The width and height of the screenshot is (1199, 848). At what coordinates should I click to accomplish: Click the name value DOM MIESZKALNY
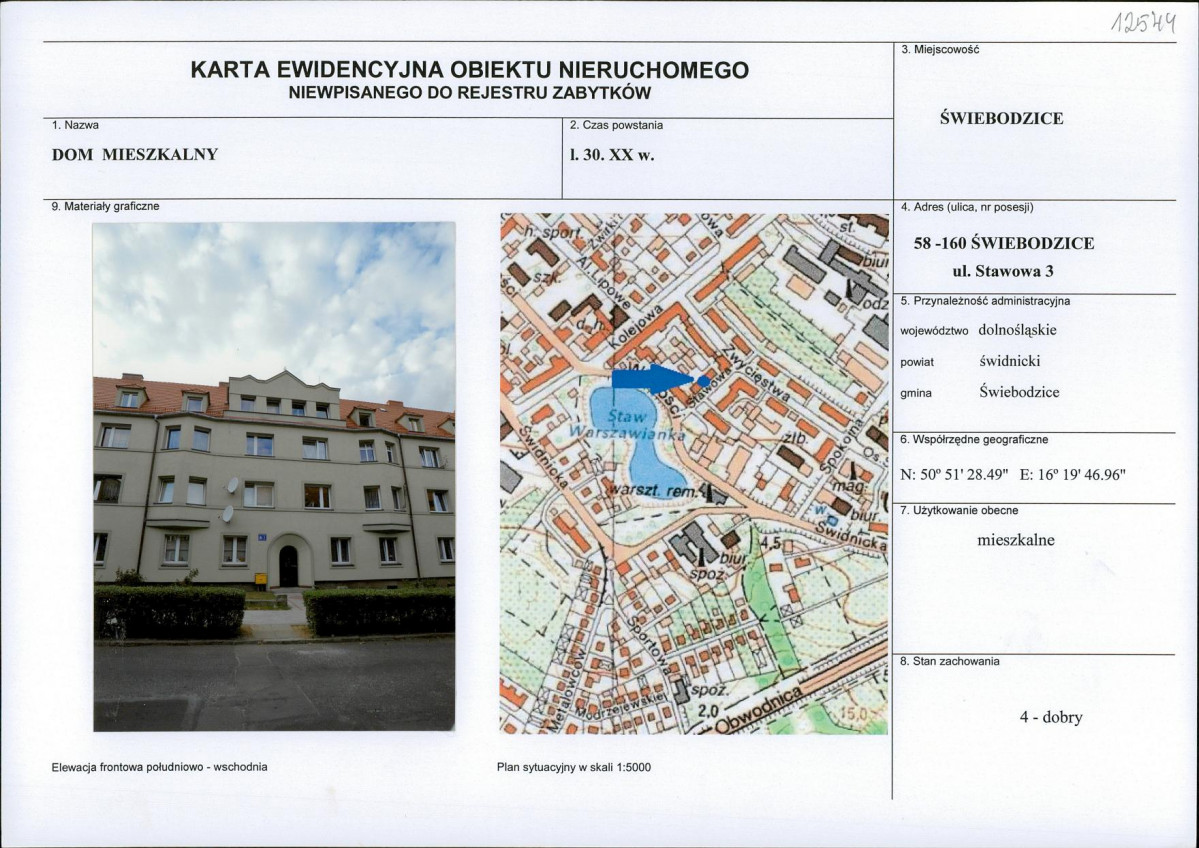click(x=135, y=154)
